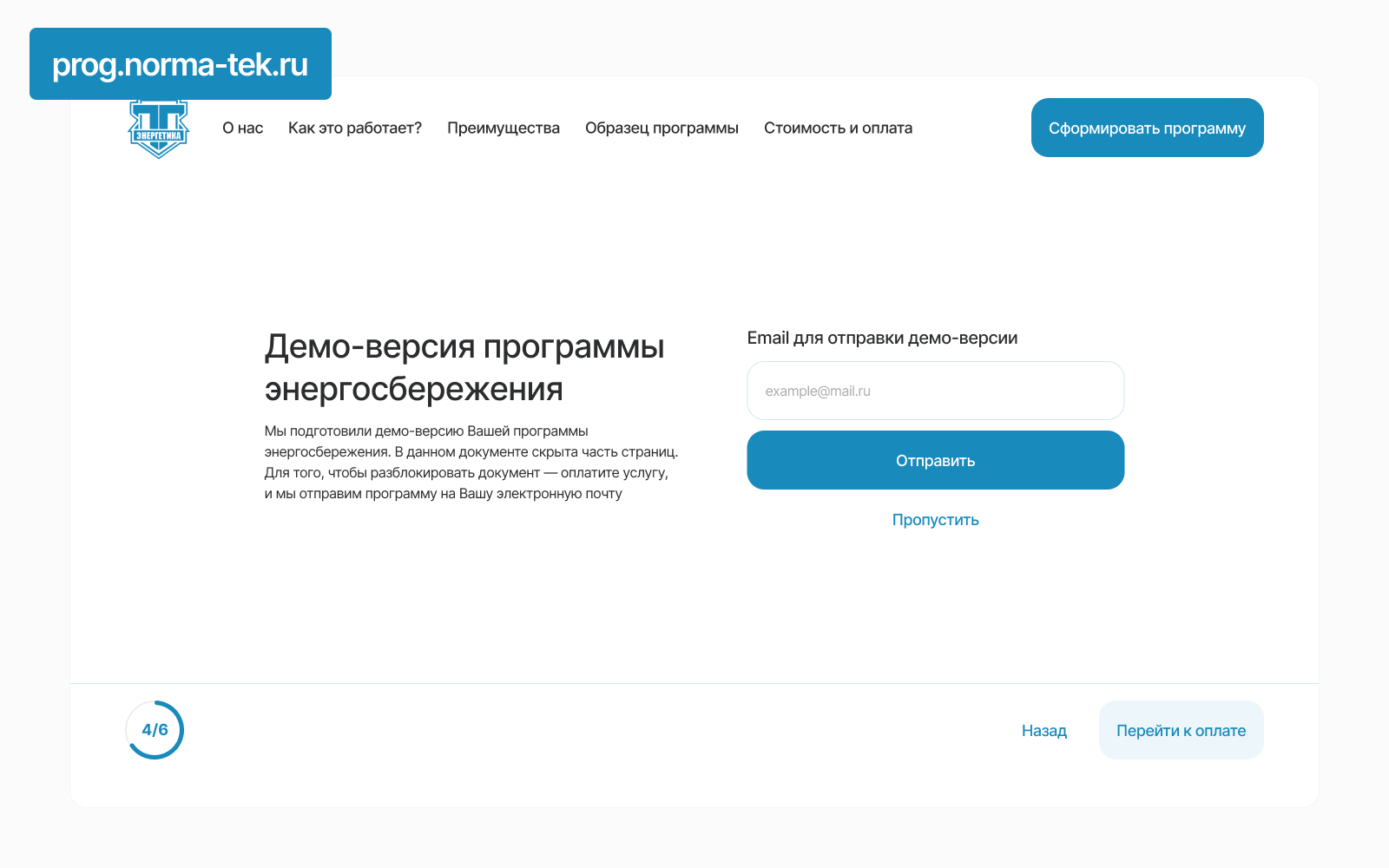This screenshot has height=868, width=1389.
Task: Go to Как это работает? section
Action: point(354,128)
